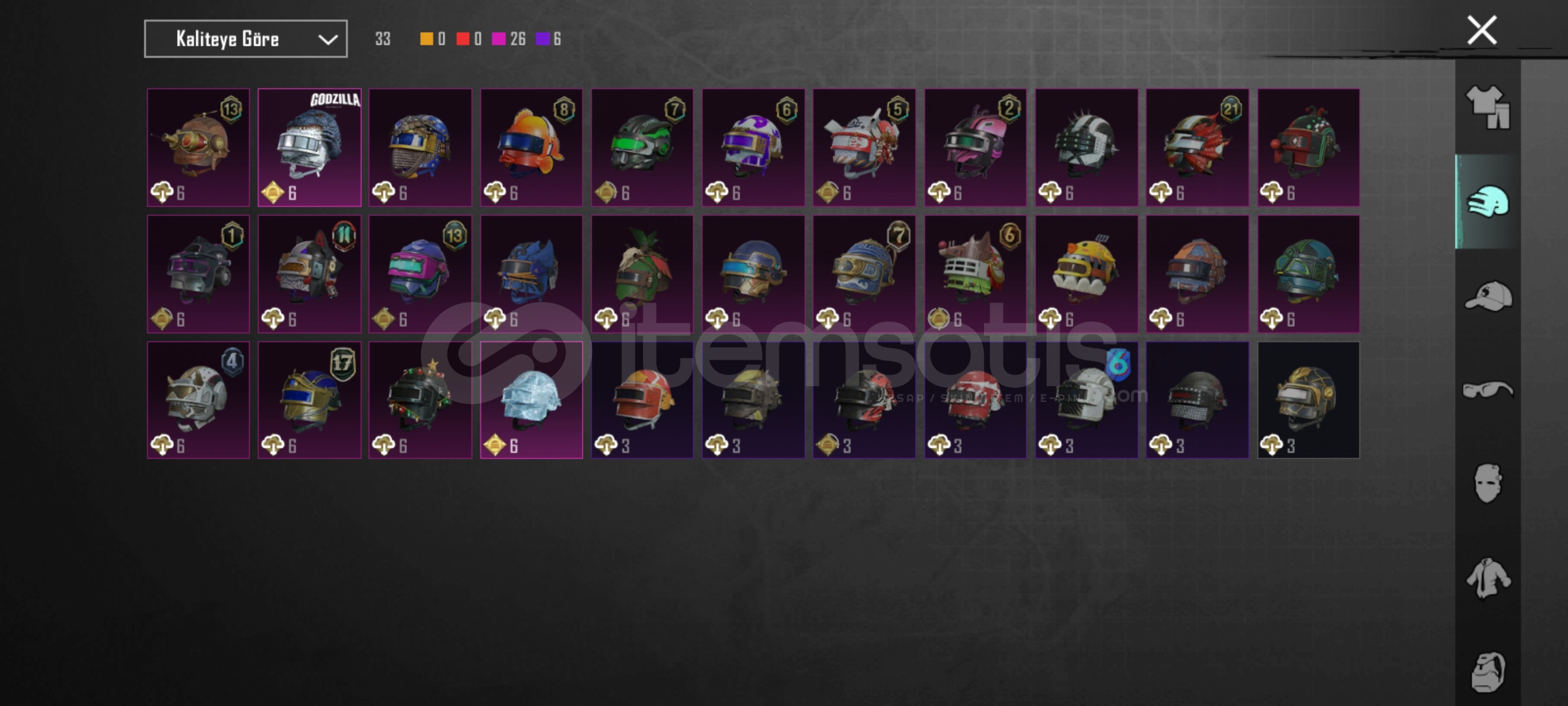The height and width of the screenshot is (706, 1568).
Task: Select the Godzilla helmet skin
Action: [x=309, y=148]
